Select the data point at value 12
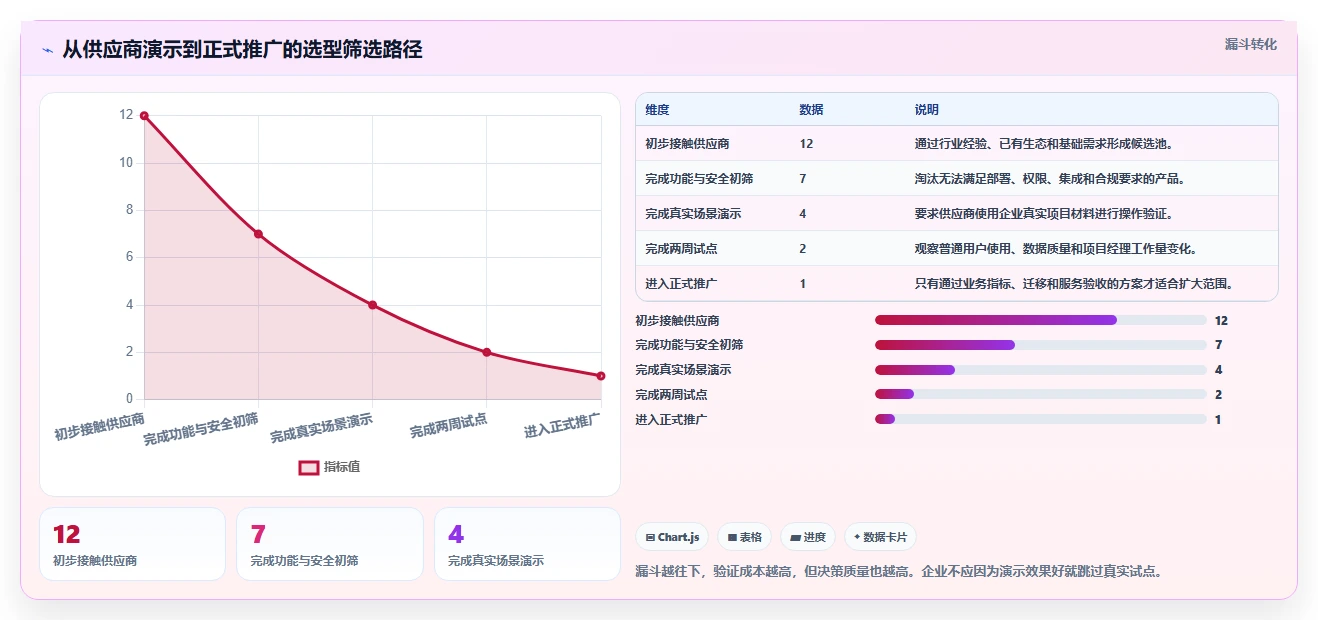Viewport: 1318px width, 620px height. [144, 116]
